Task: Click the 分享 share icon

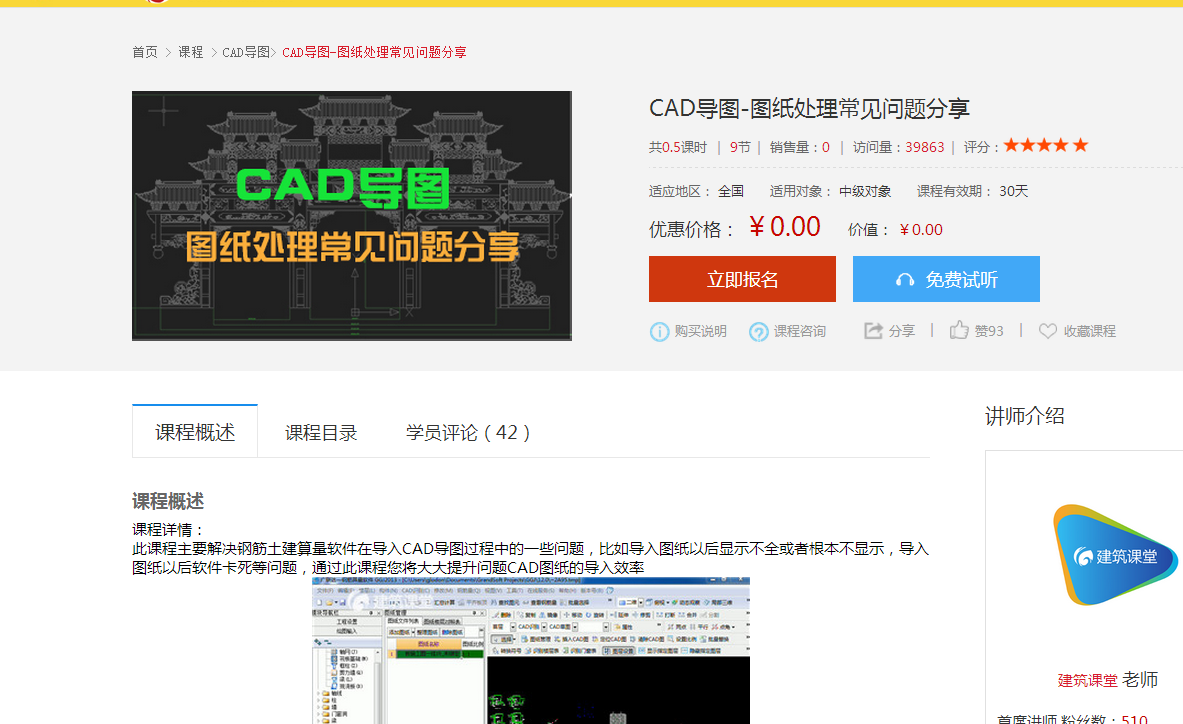Action: pos(872,330)
